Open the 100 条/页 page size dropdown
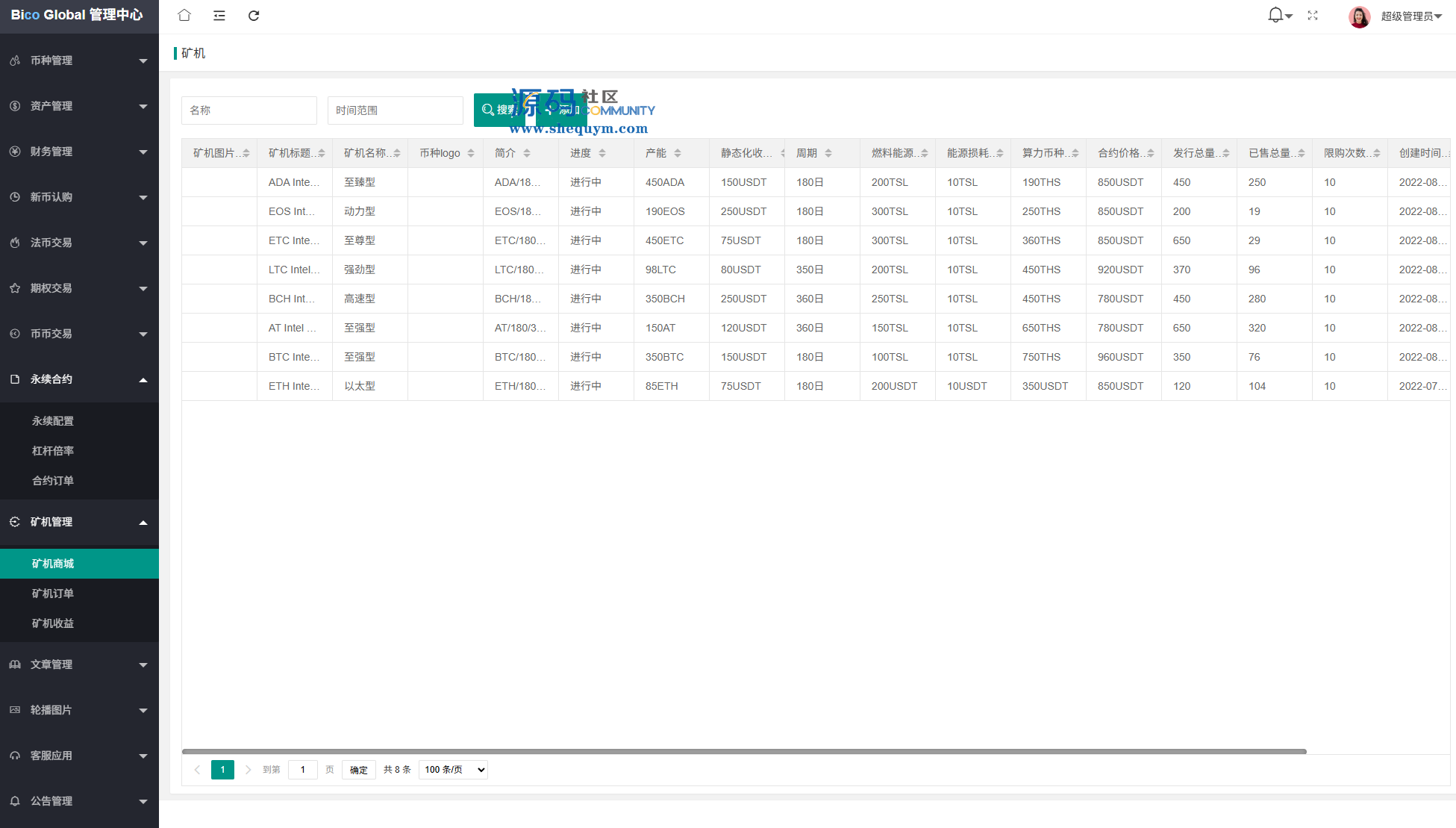This screenshot has height=828, width=1456. pyautogui.click(x=454, y=770)
